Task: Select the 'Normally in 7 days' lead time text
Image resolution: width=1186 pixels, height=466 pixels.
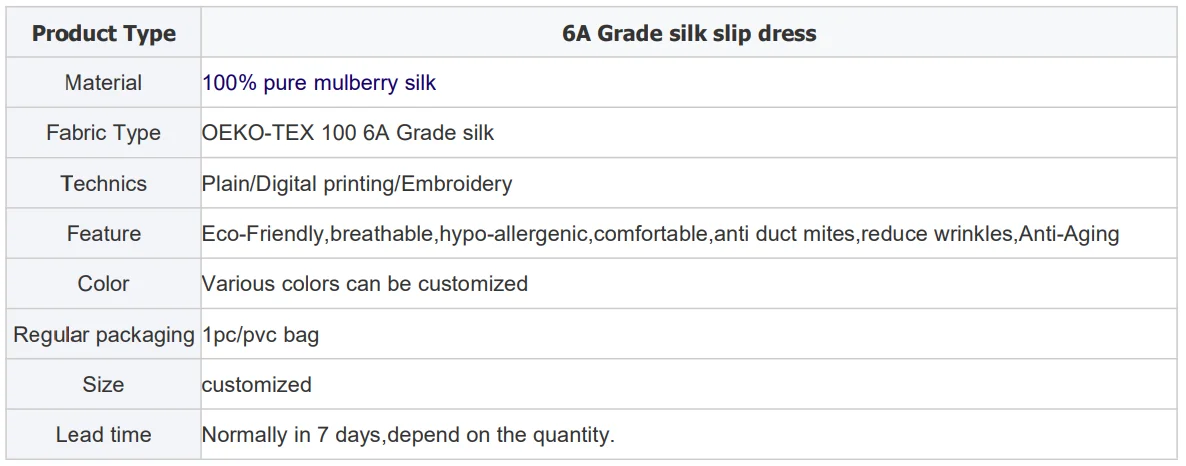Action: [292, 435]
